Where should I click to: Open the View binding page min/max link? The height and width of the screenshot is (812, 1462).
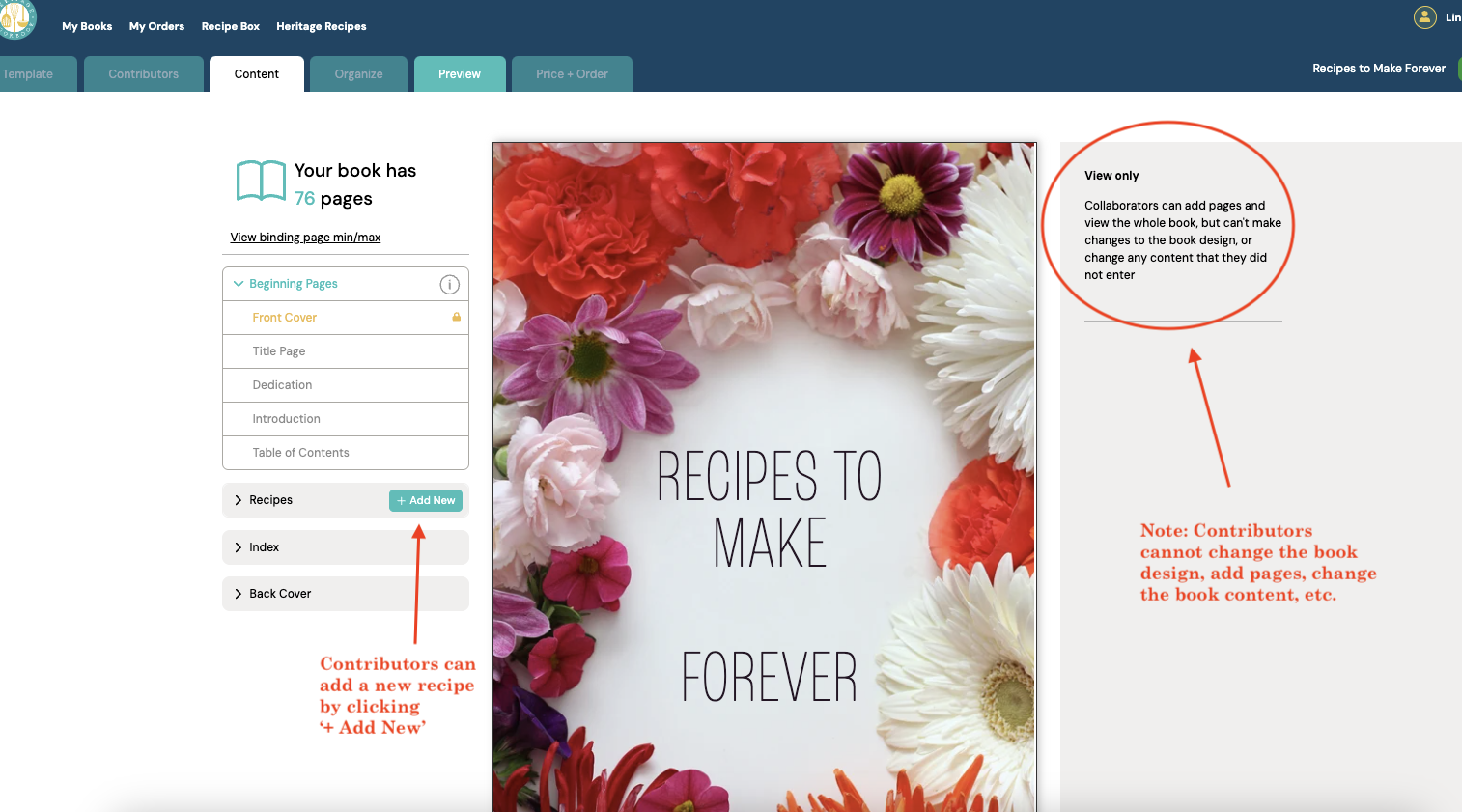(304, 237)
